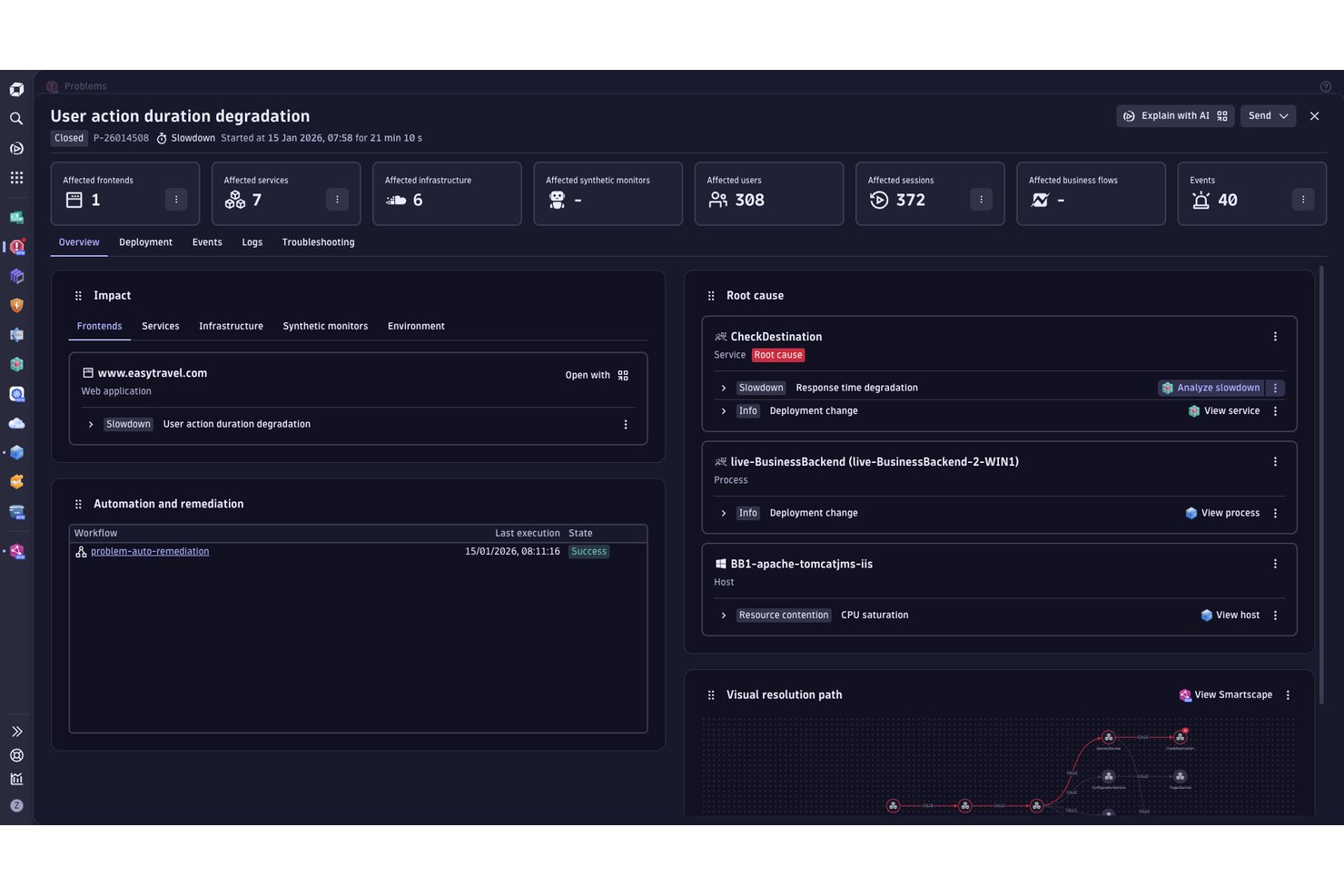This screenshot has width=1344, height=896.
Task: Open live-BusinessBackend card three-dot menu
Action: pos(1275,461)
